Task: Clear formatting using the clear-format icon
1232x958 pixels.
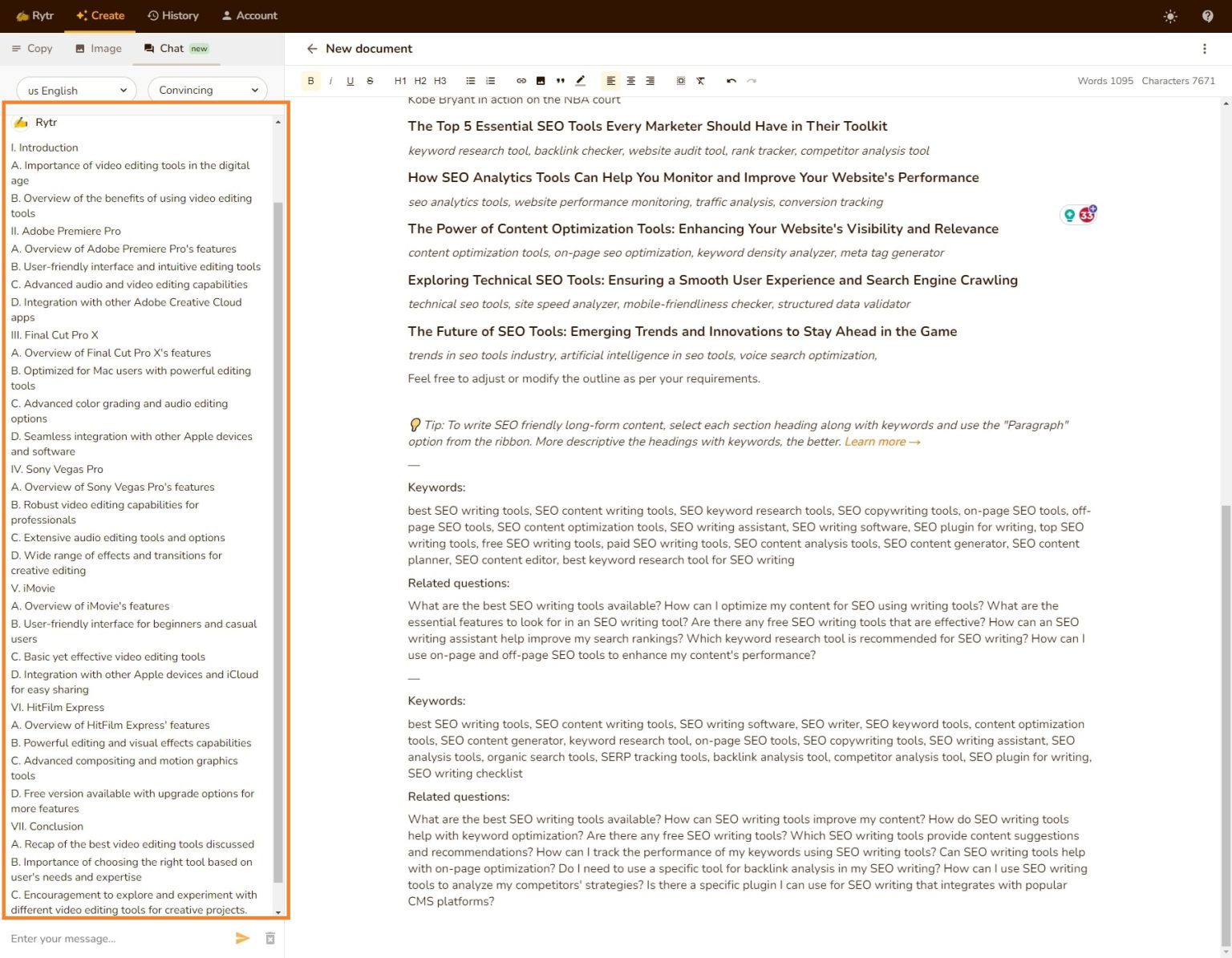Action: 701,80
